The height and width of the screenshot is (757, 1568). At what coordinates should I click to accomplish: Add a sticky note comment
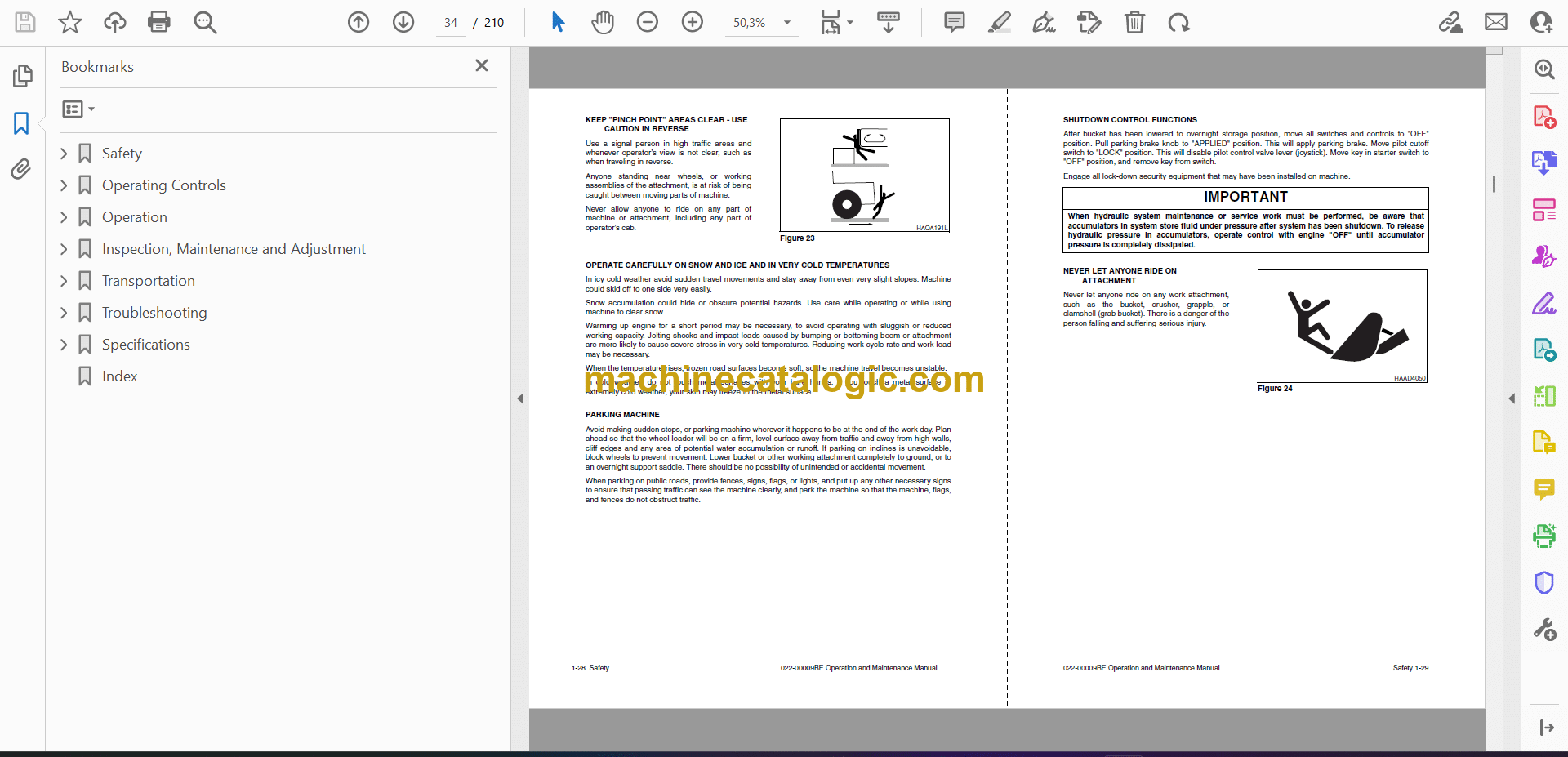click(954, 22)
